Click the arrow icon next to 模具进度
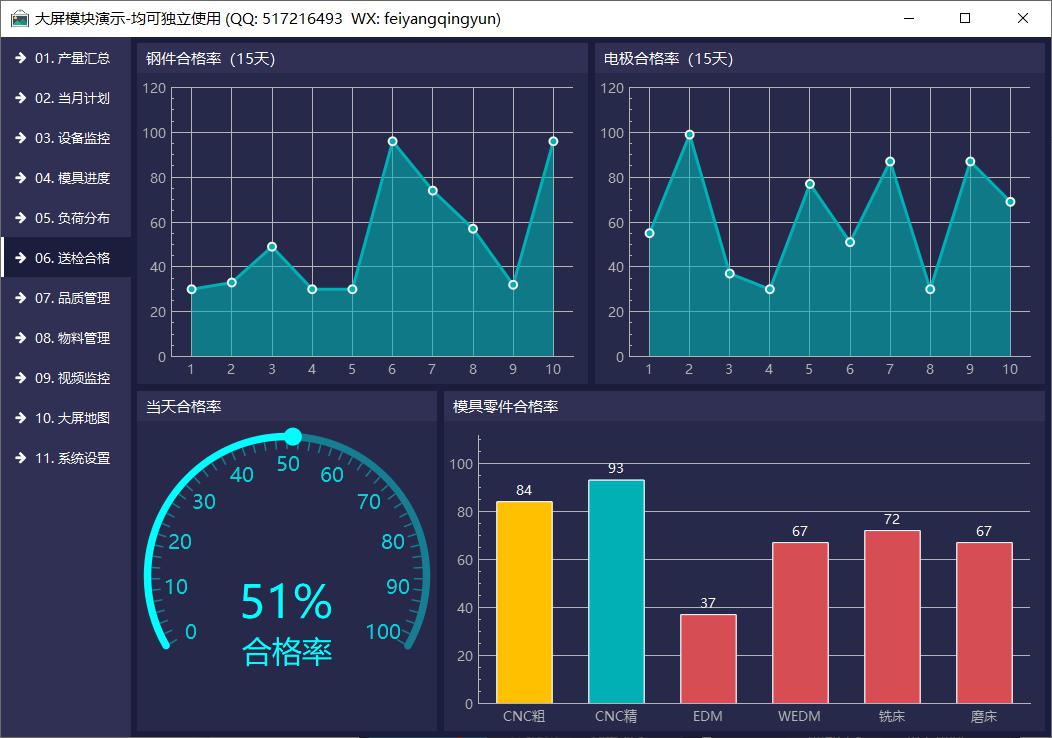1052x738 pixels. click(20, 178)
